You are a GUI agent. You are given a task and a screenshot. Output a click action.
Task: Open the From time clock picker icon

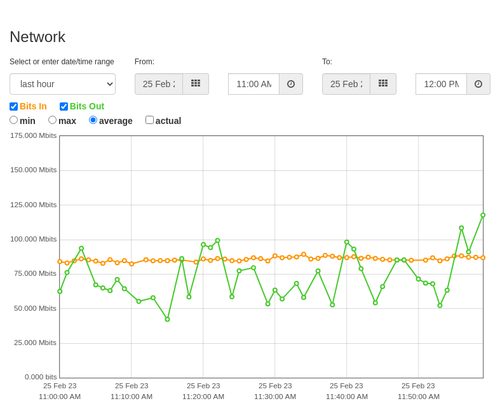point(291,84)
